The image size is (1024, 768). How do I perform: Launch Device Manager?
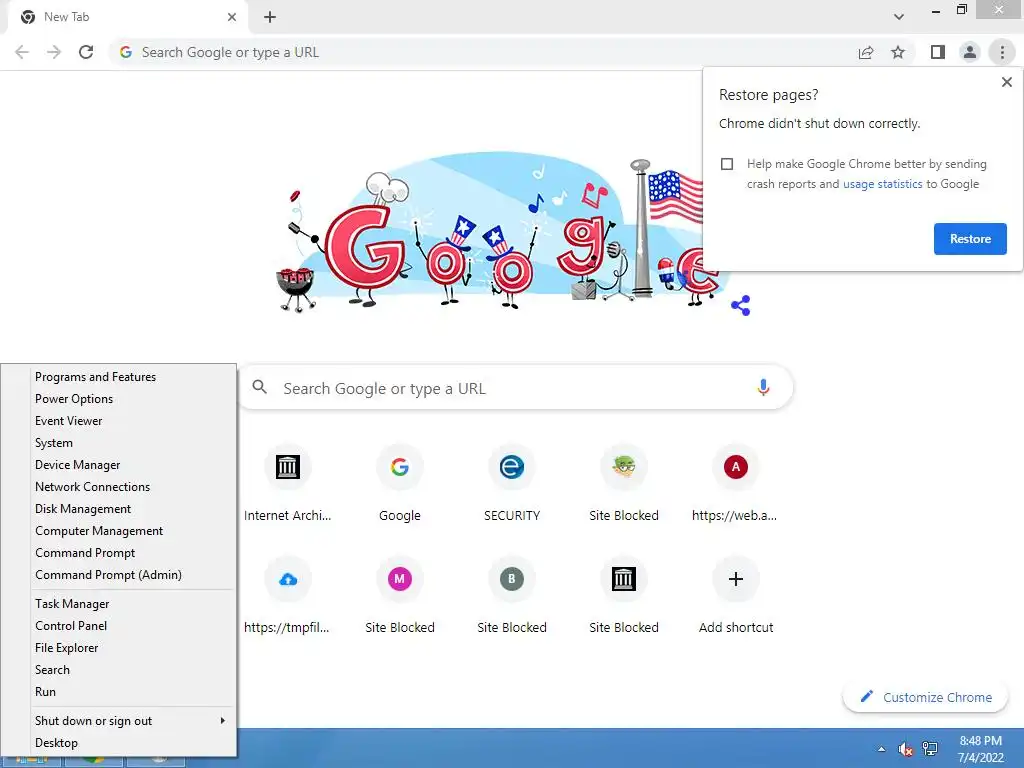click(118, 465)
